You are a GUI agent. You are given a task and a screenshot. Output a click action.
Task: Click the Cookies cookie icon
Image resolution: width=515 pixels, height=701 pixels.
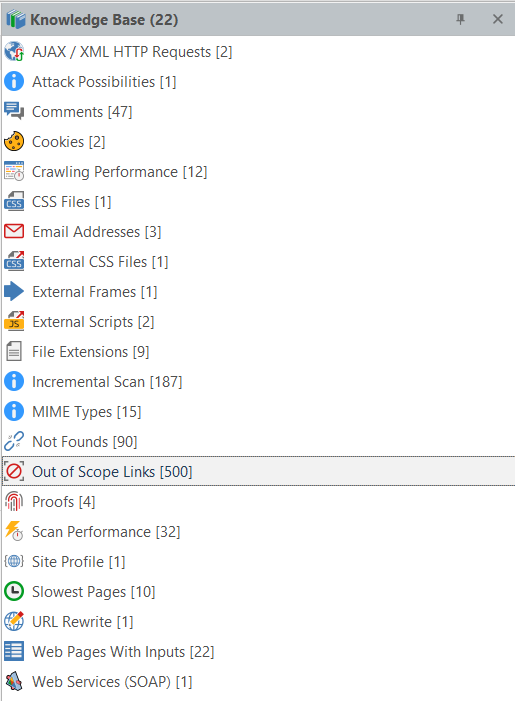pyautogui.click(x=14, y=142)
